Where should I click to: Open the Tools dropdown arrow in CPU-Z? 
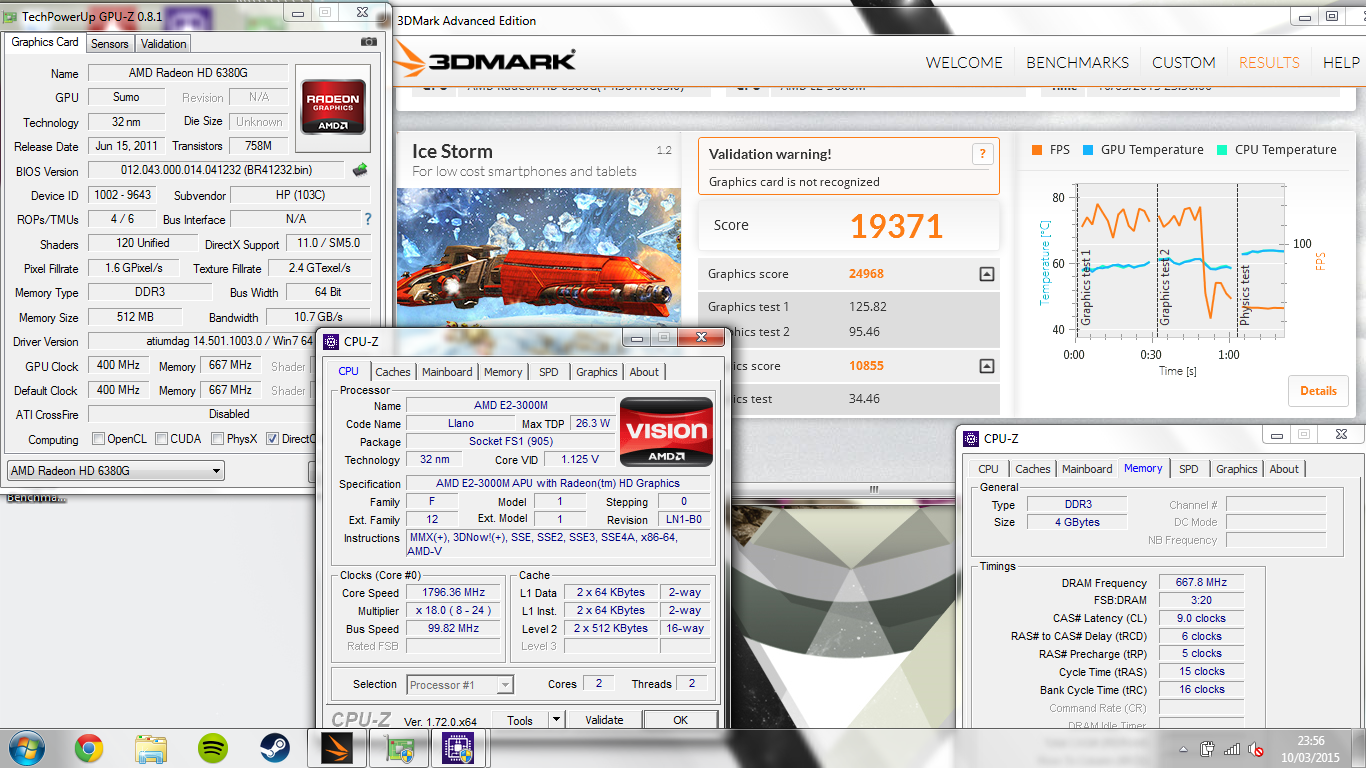[x=555, y=720]
